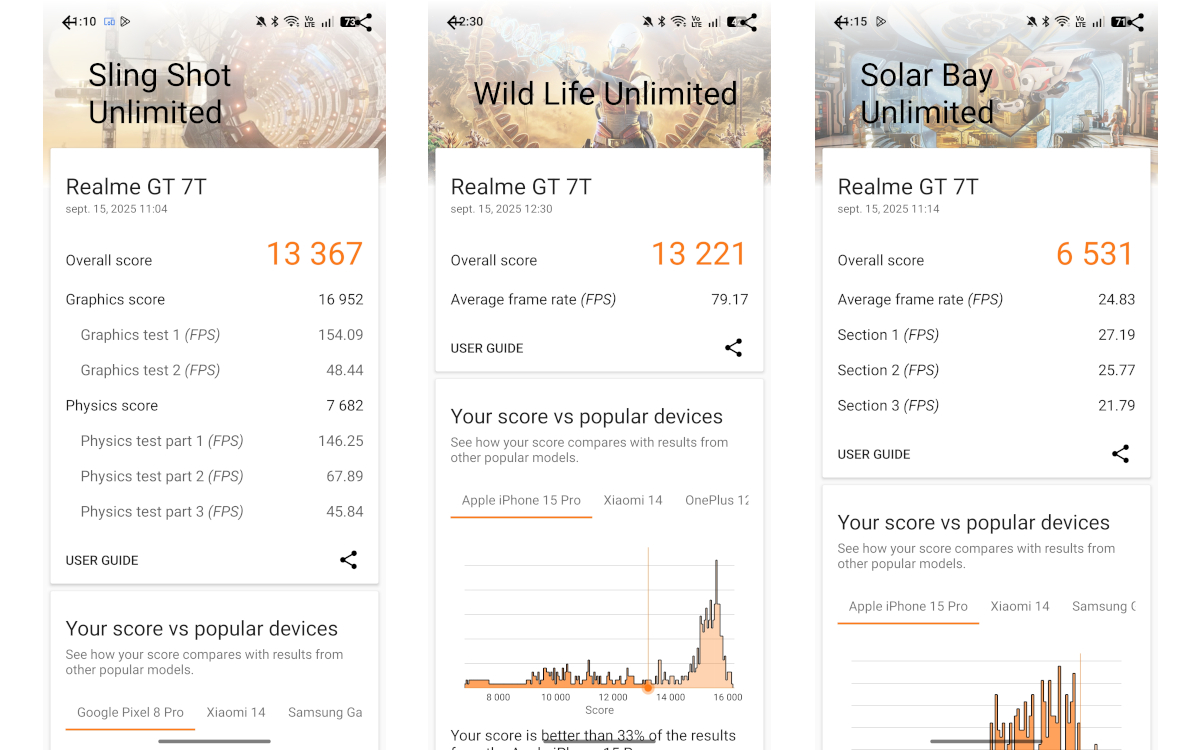Share the Wild Life result card score
Image resolution: width=1200 pixels, height=750 pixels.
[733, 348]
